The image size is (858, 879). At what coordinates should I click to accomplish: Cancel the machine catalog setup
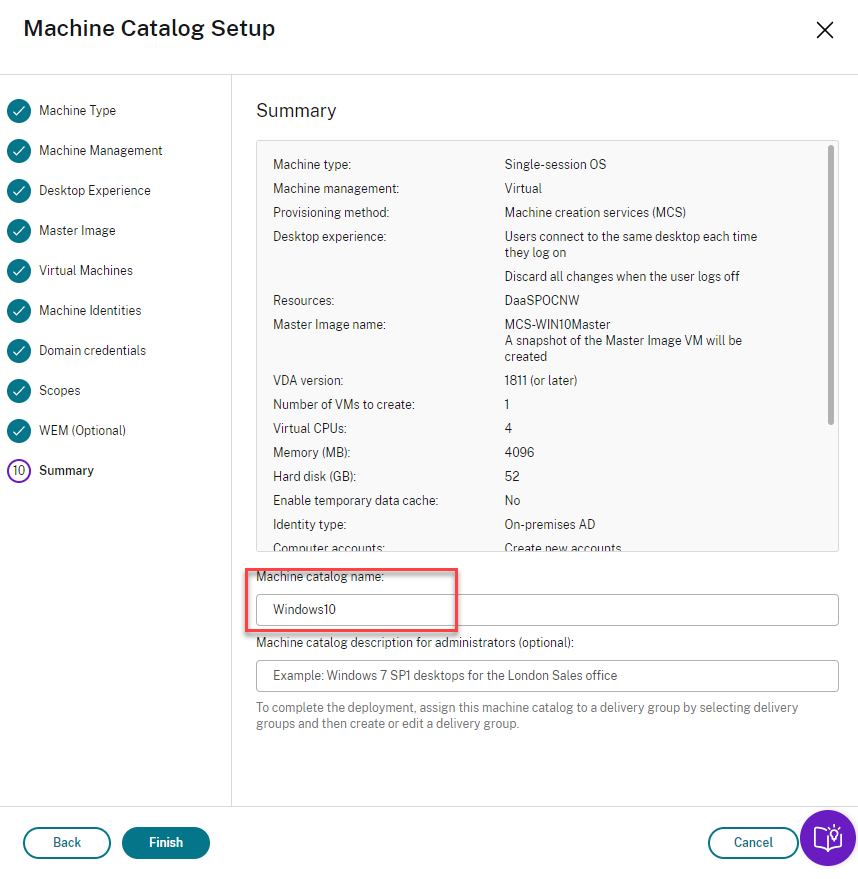(x=753, y=843)
